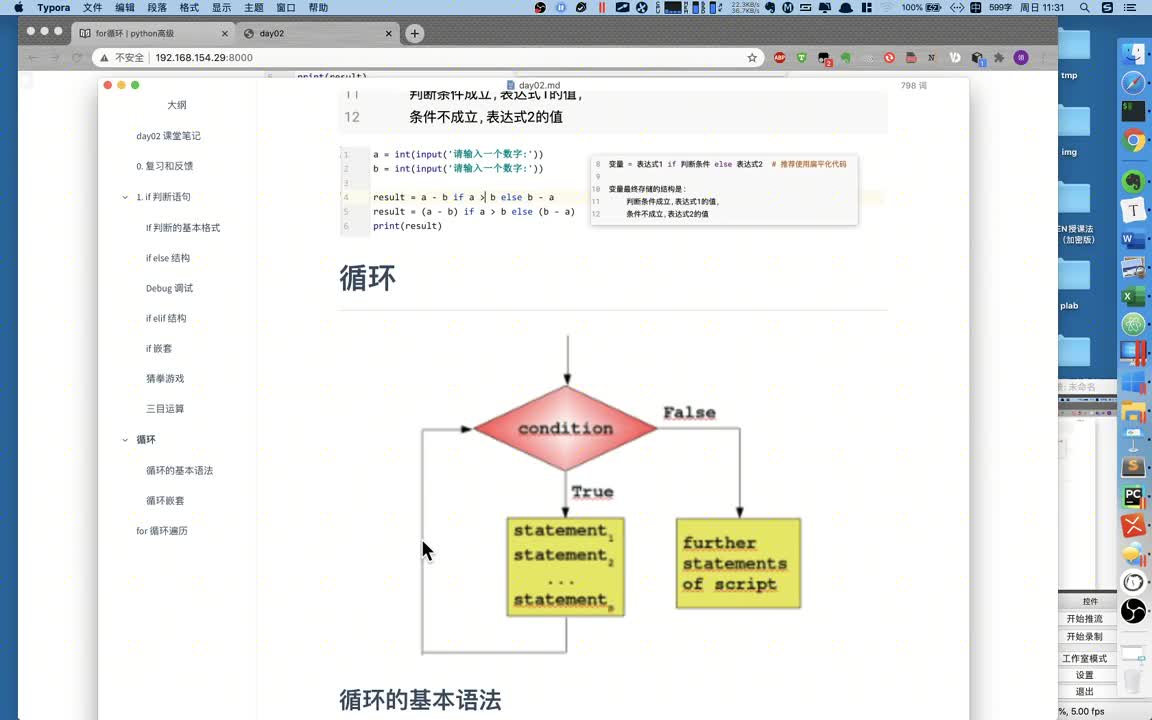
Task: Launch Microsoft Word from the Dock
Action: point(1134,240)
